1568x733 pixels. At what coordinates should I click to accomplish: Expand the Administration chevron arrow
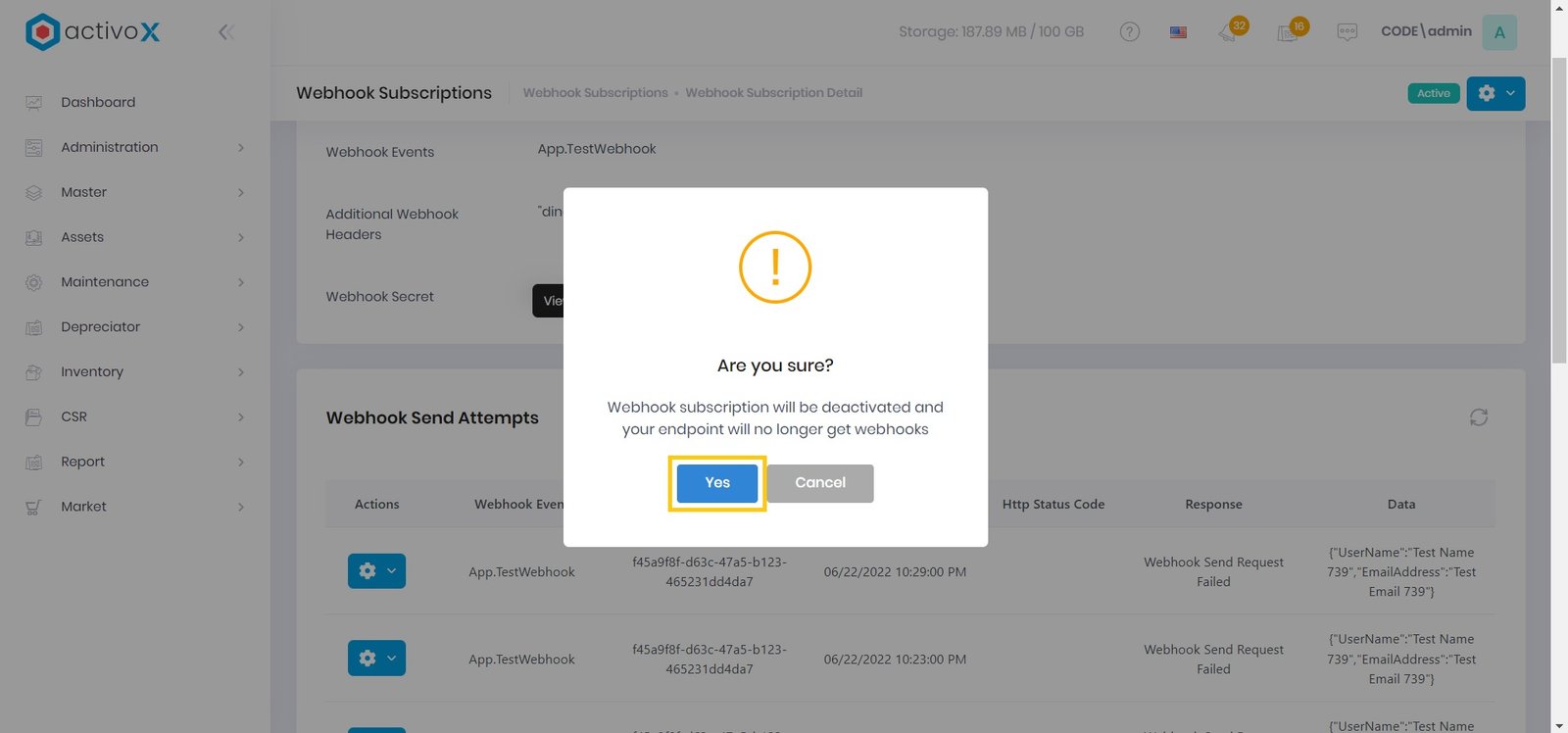241,147
